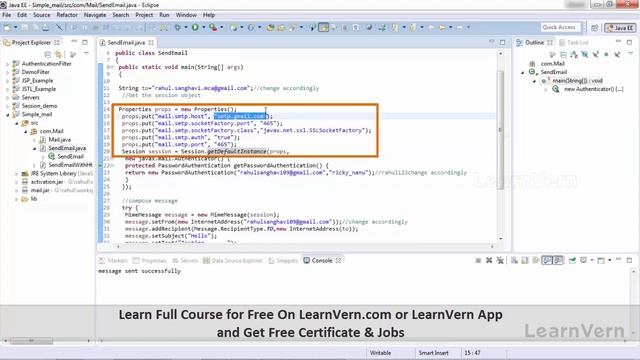Collapse the SendEmail class in Outline
640x360 pixels.
pyautogui.click(x=523, y=73)
